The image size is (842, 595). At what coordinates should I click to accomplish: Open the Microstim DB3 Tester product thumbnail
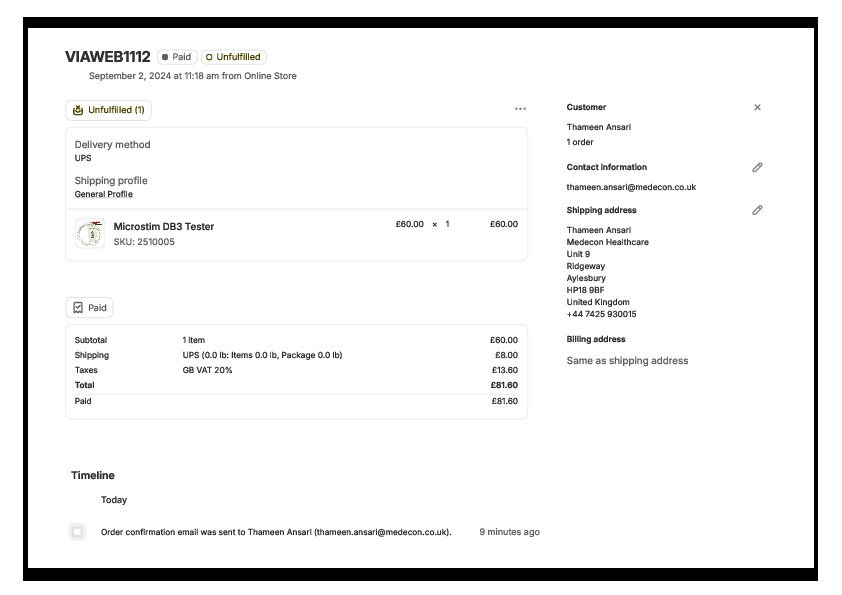click(89, 233)
